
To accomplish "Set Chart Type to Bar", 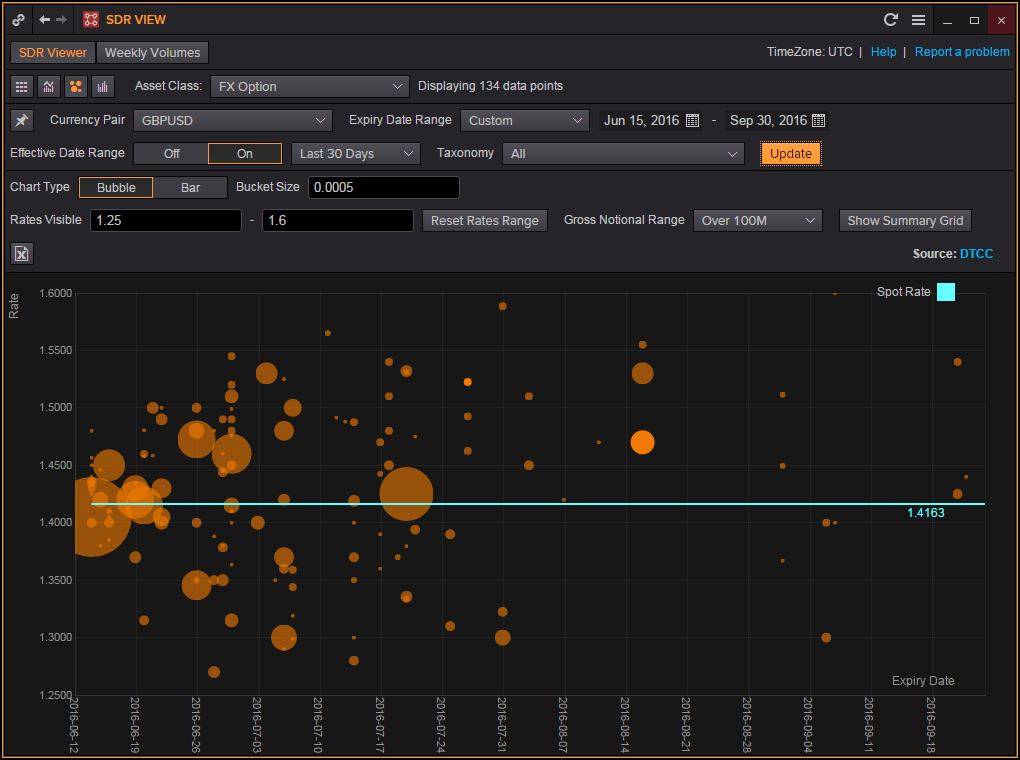I will 190,188.
